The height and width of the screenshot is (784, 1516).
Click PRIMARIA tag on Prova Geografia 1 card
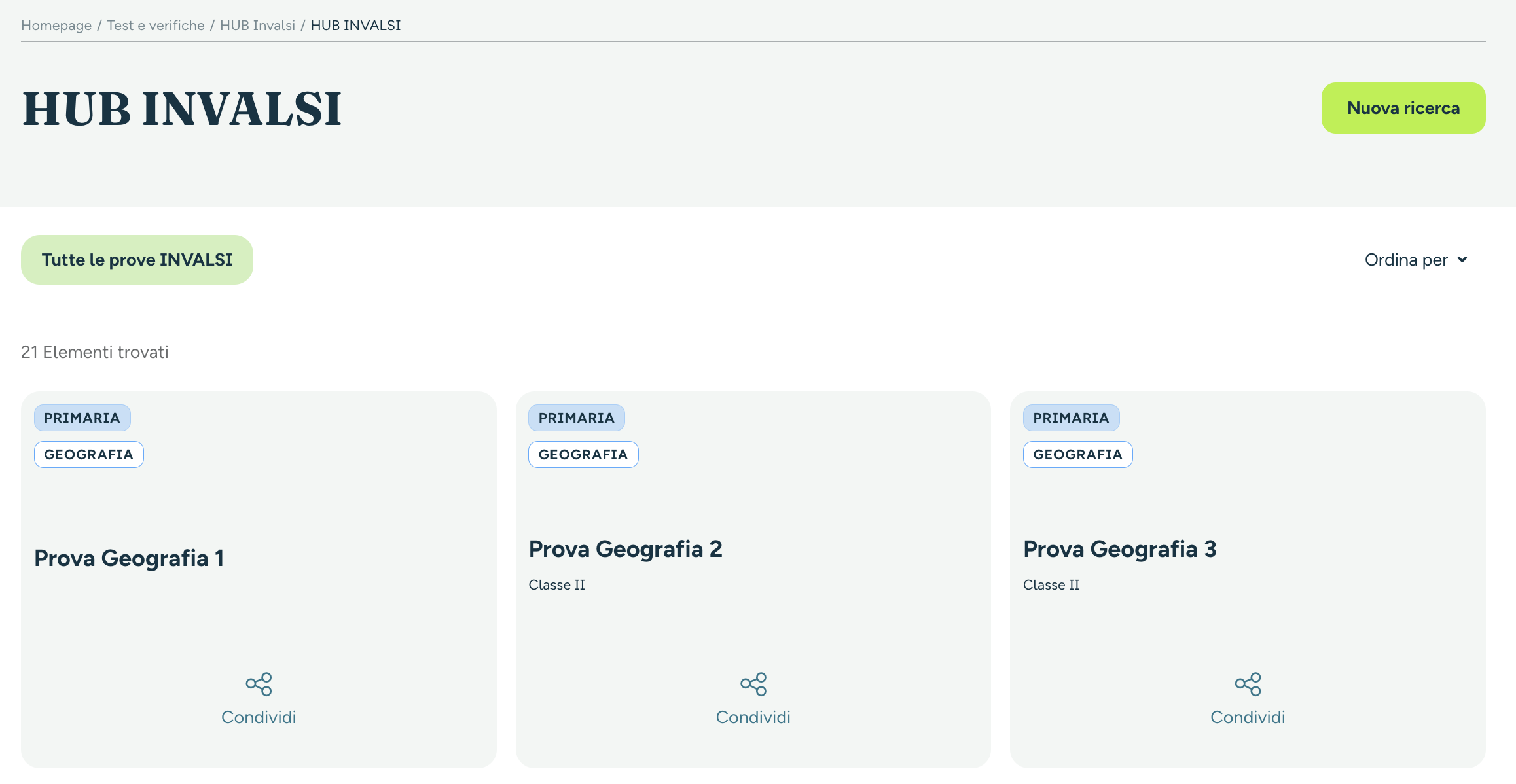pyautogui.click(x=82, y=418)
